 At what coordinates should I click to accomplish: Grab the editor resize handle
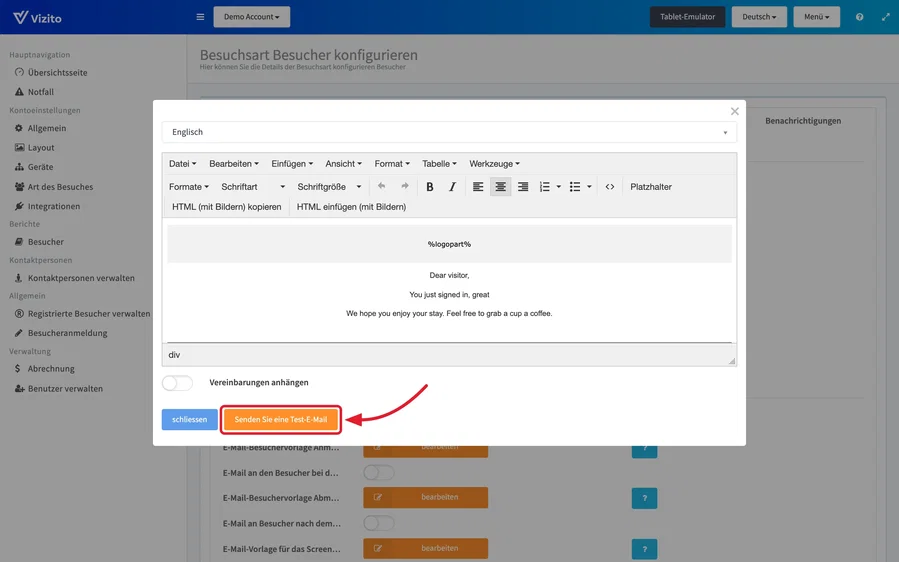pyautogui.click(x=732, y=361)
